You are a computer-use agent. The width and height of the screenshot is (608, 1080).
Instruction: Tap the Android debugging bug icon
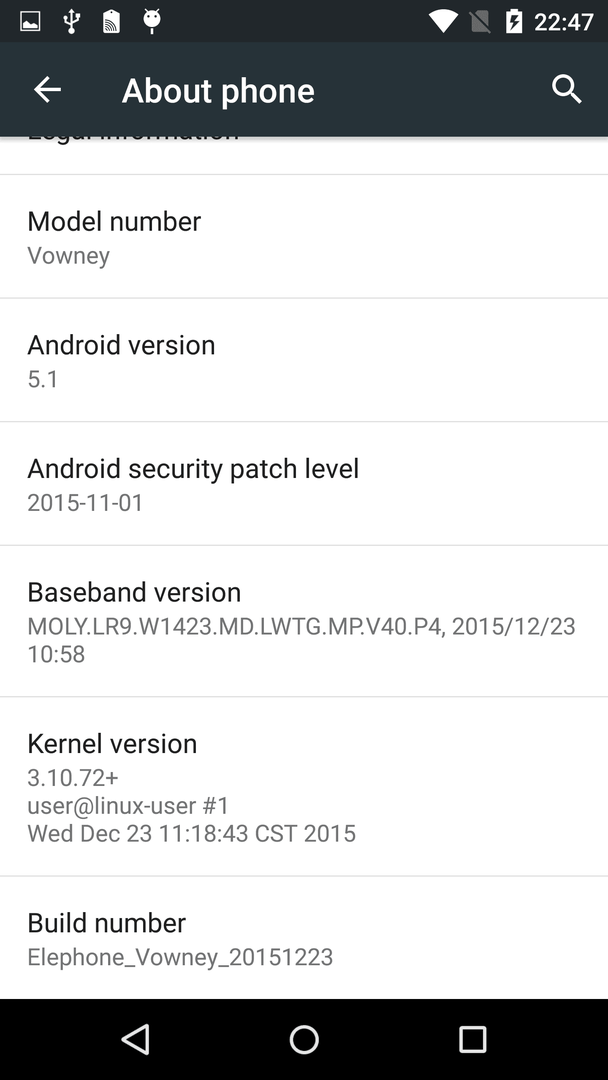pos(151,21)
